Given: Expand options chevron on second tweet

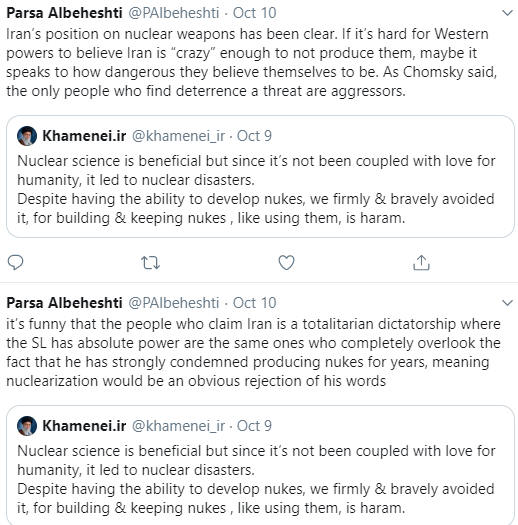Looking at the screenshot, I should 508,303.
